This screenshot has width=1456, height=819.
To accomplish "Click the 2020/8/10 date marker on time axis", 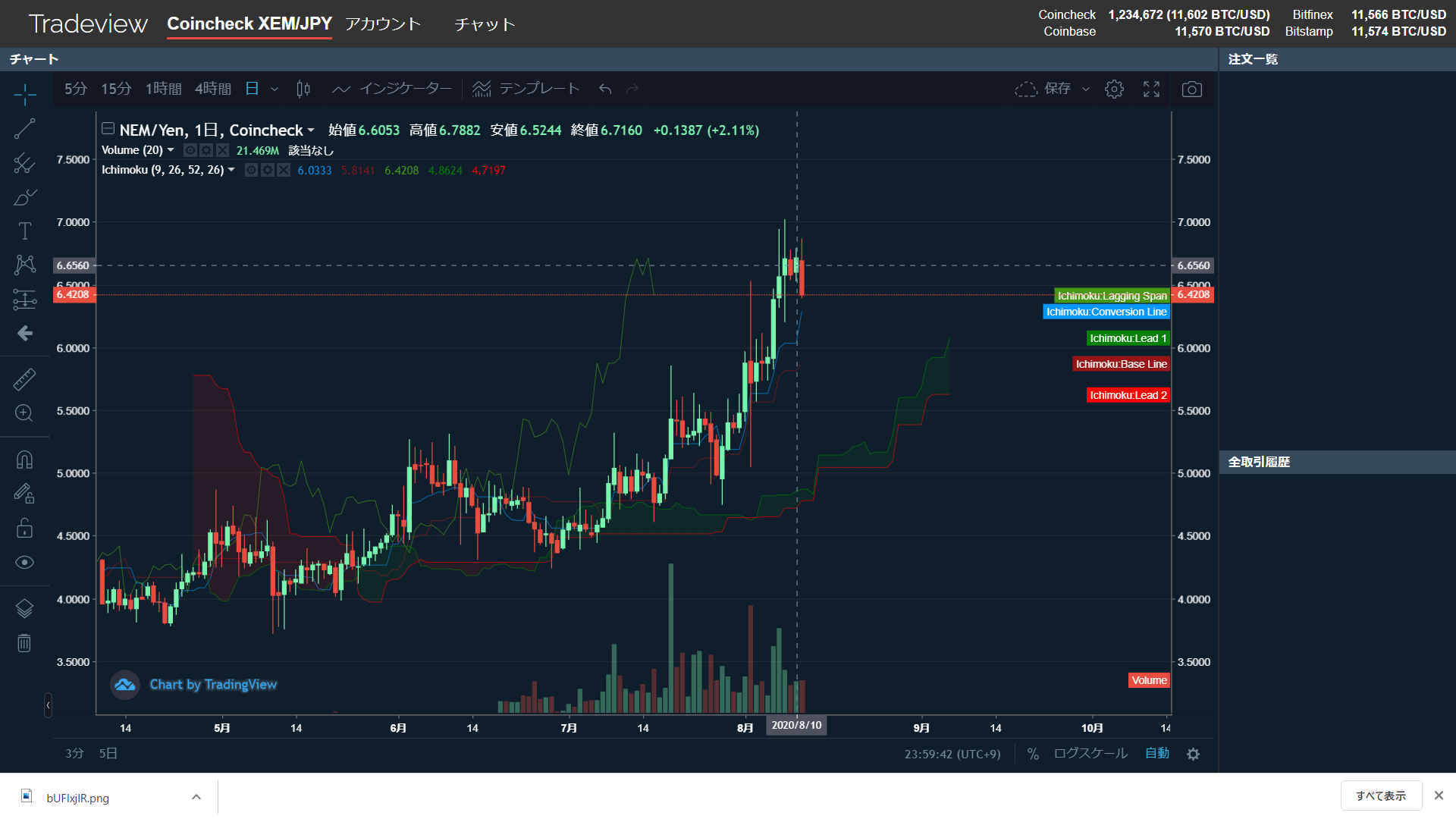I will click(796, 725).
